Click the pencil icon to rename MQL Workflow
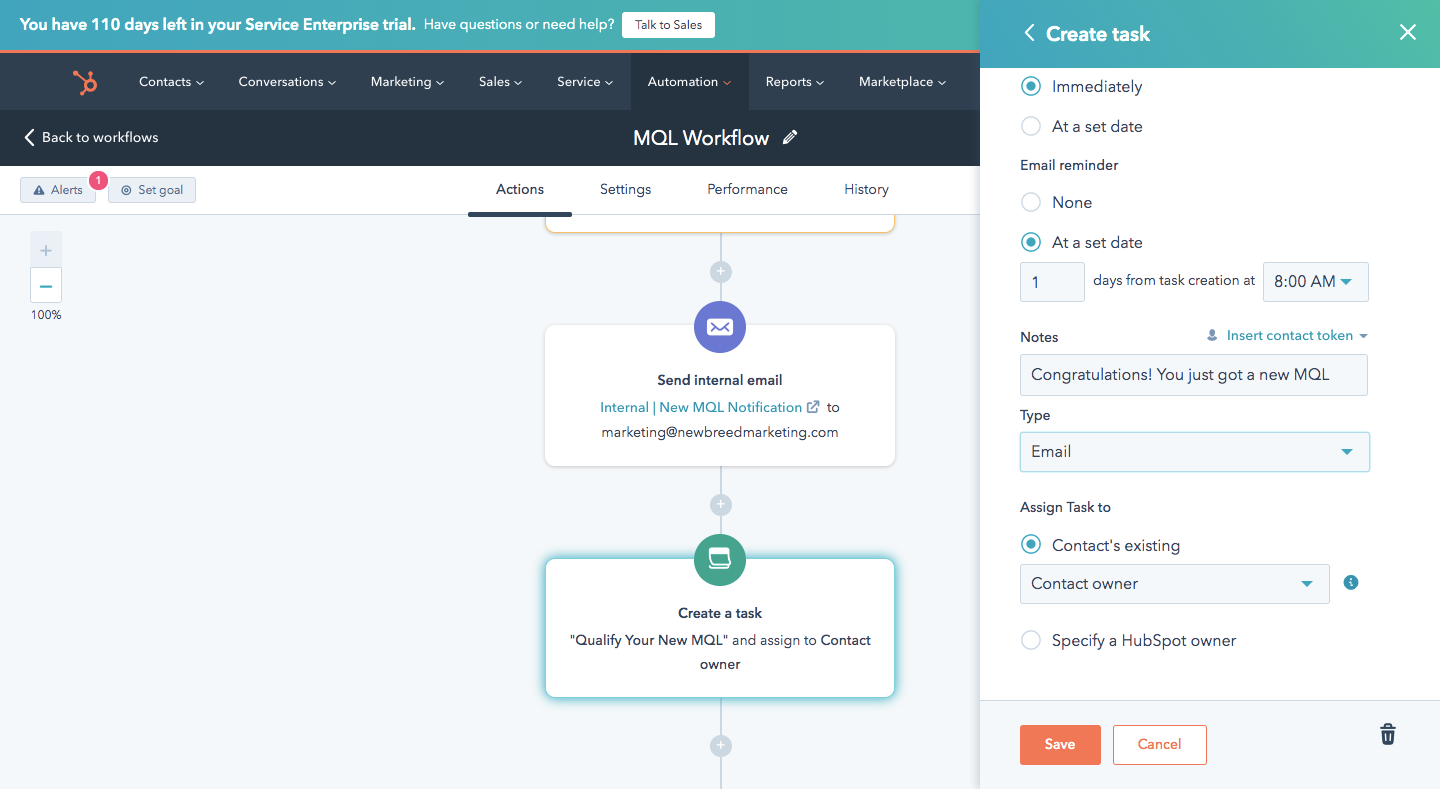The height and width of the screenshot is (789, 1440). pyautogui.click(x=790, y=138)
